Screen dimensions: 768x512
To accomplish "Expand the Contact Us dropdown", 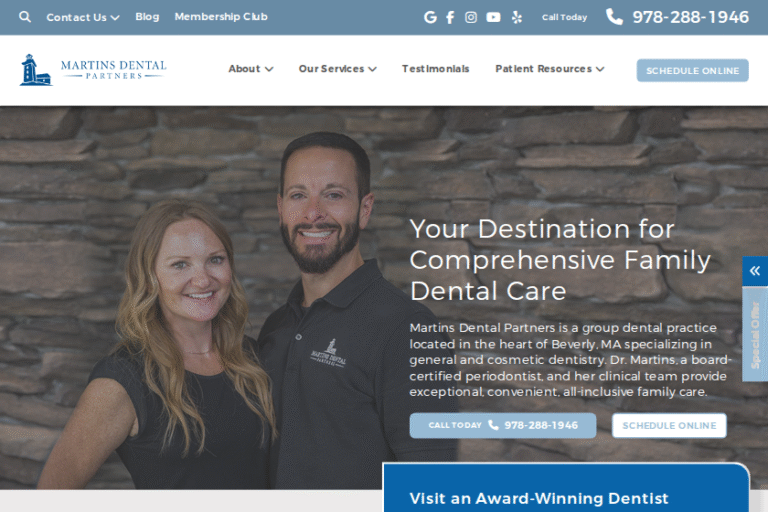I will (x=83, y=17).
